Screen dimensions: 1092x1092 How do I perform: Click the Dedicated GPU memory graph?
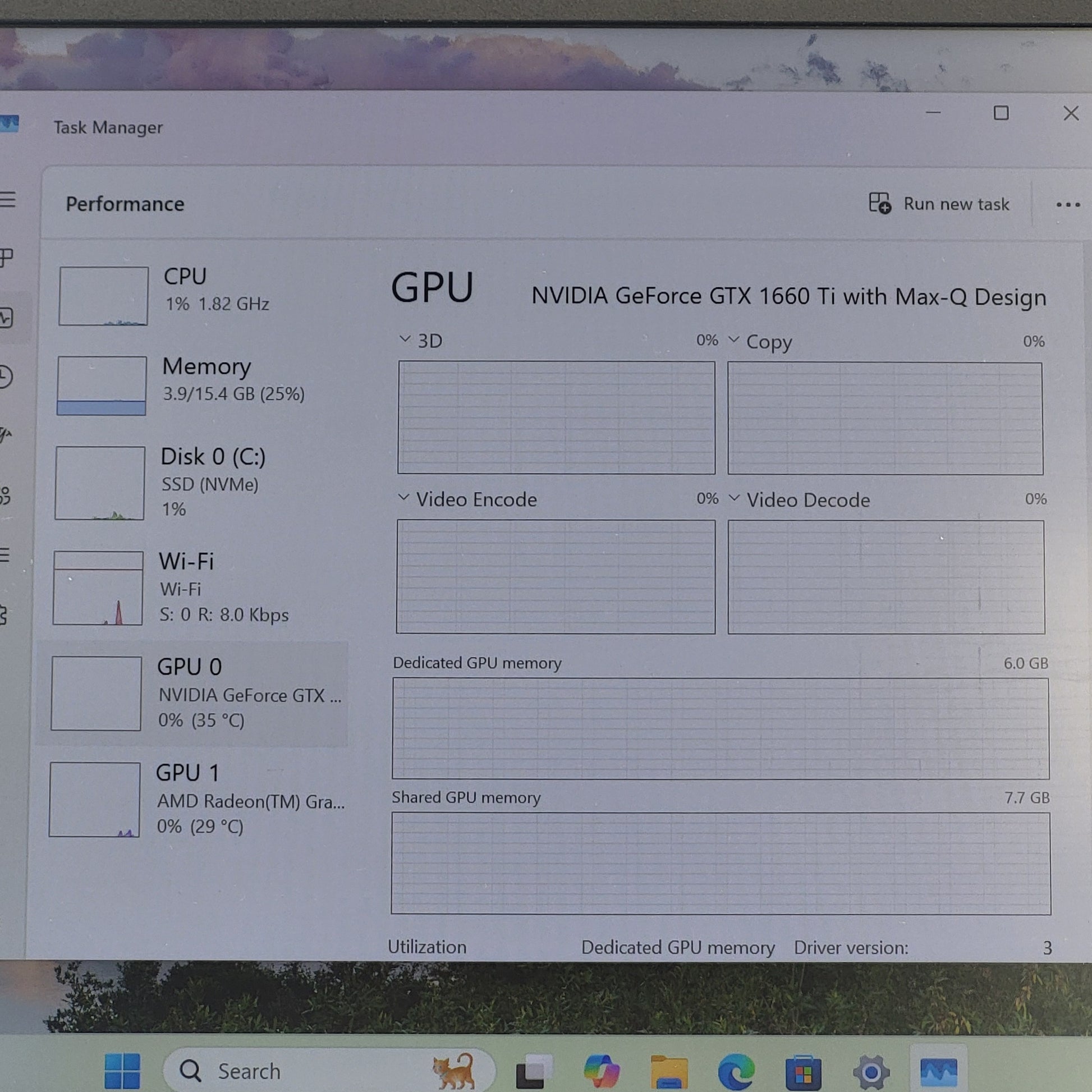721,728
